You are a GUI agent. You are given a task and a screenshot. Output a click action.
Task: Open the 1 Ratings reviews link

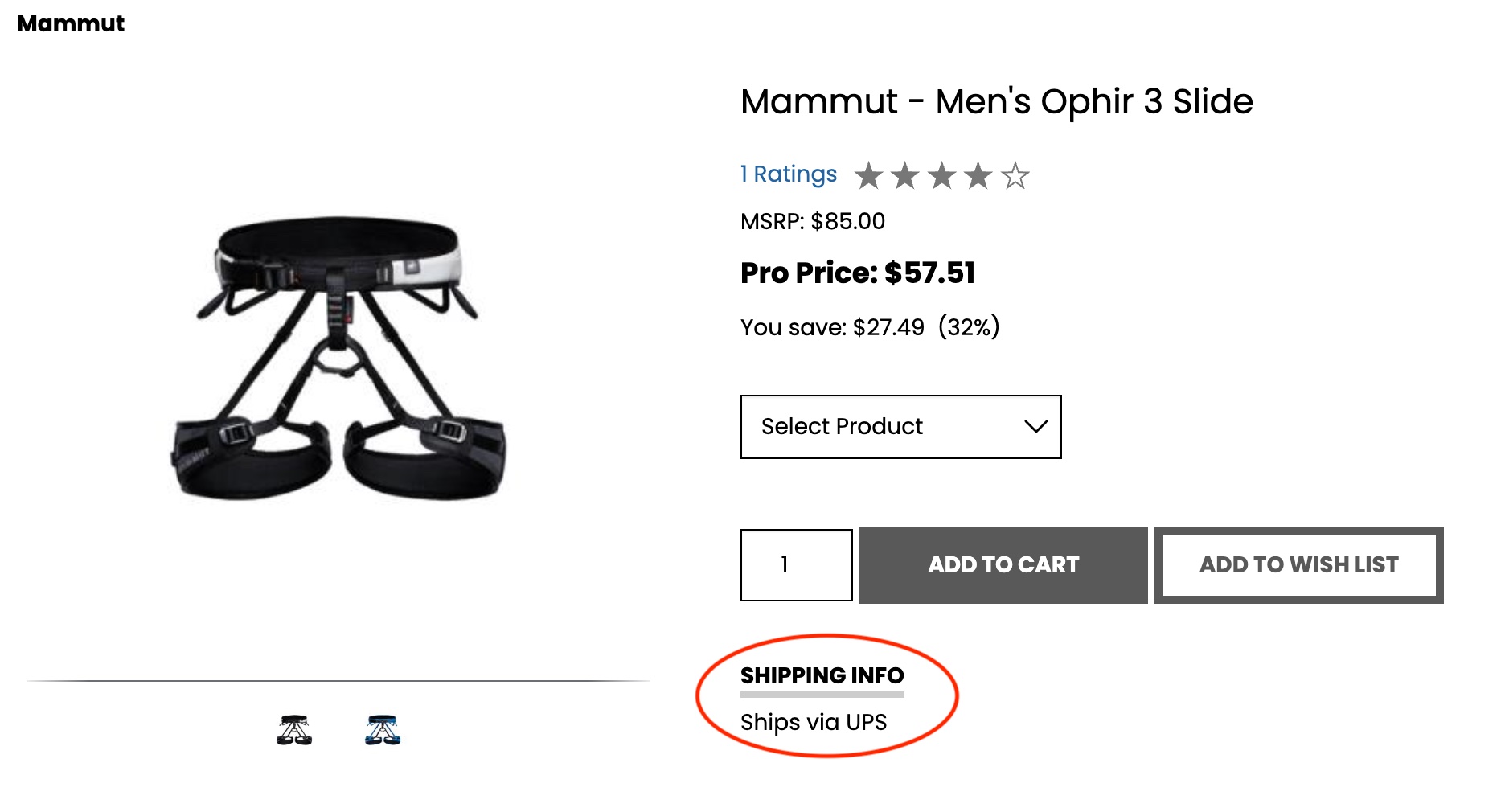(x=789, y=174)
